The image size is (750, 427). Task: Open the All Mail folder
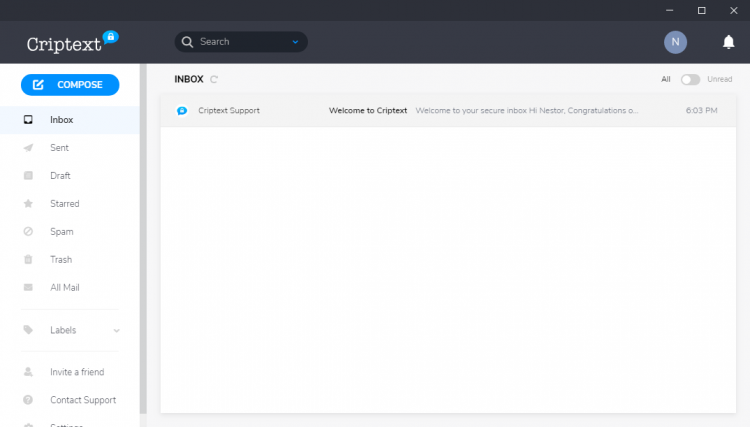[x=70, y=287]
